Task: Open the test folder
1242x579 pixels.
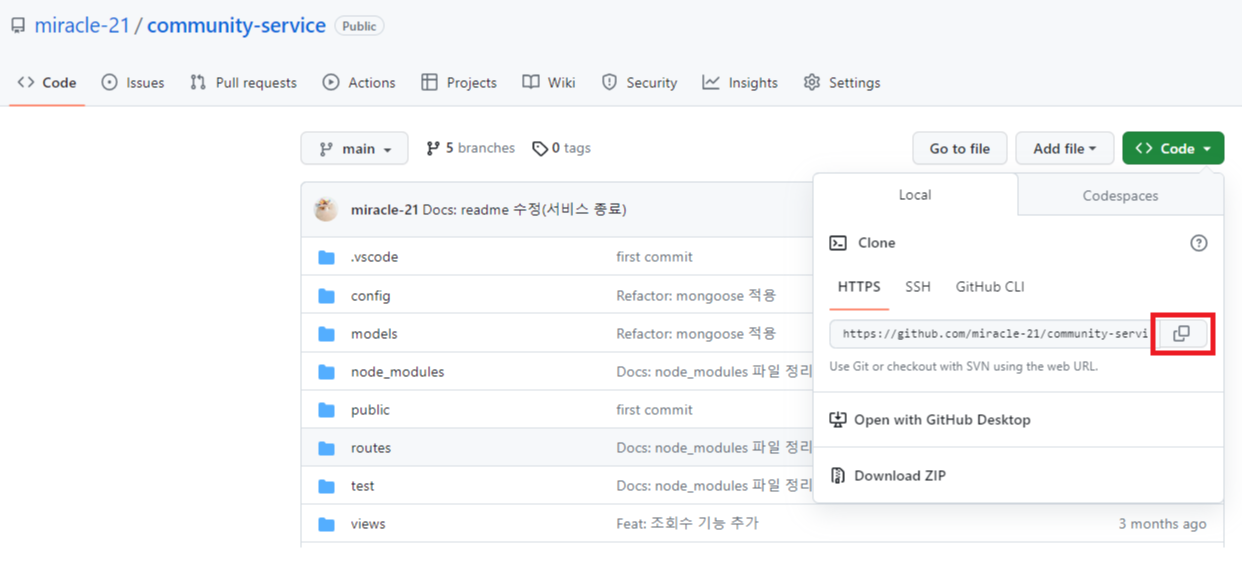Action: pyautogui.click(x=362, y=486)
